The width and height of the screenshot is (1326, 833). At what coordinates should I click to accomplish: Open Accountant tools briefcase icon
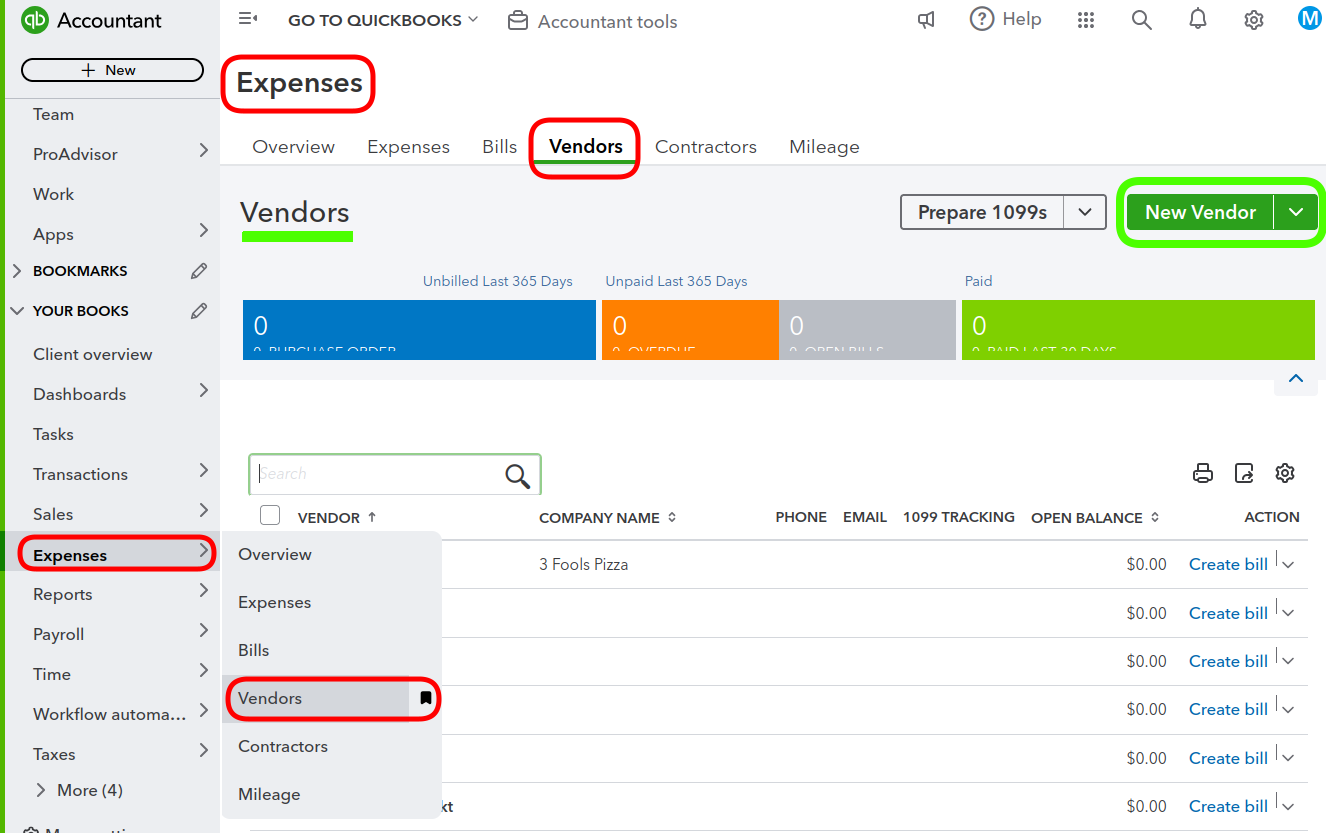click(x=518, y=21)
